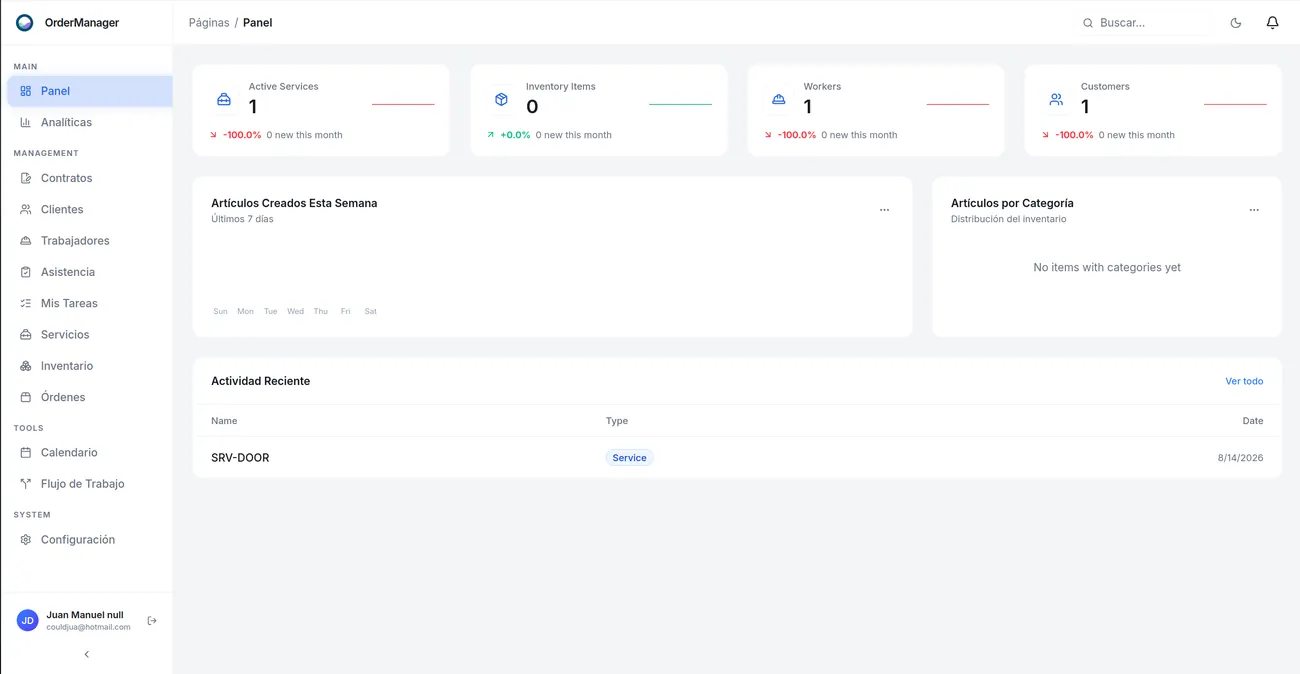Open the Trabajadores section

point(90,241)
